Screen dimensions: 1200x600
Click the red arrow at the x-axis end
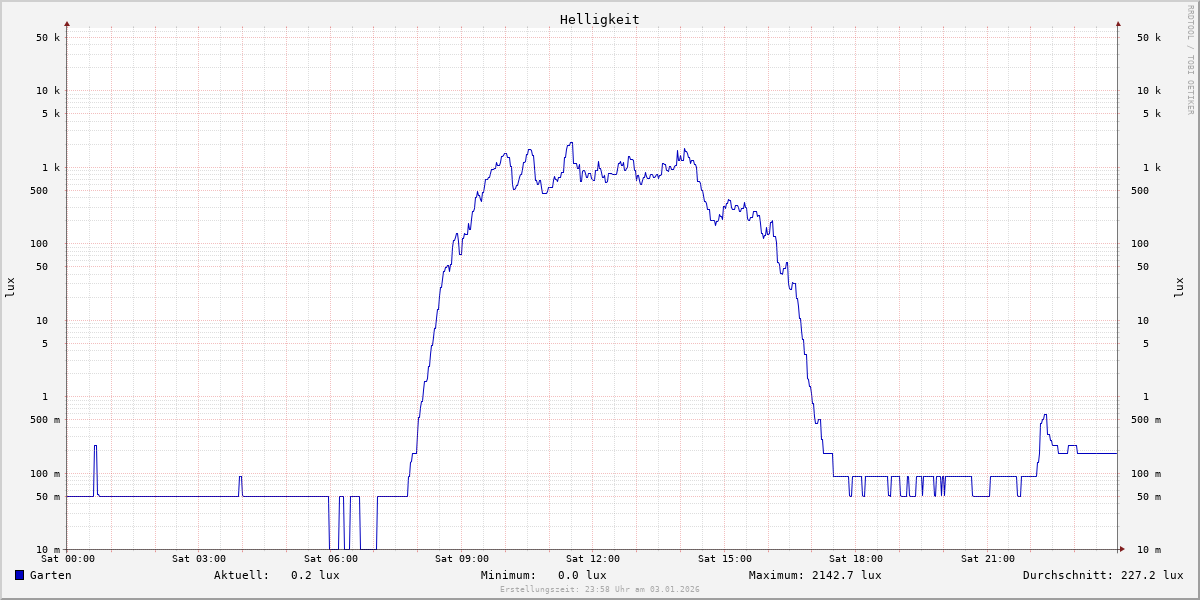[1122, 549]
